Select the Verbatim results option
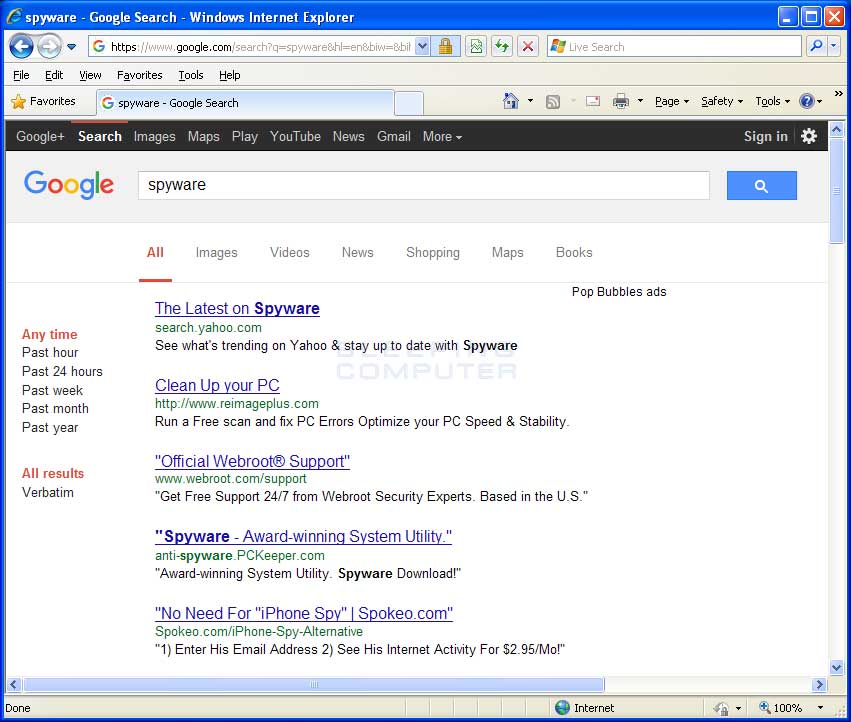 pos(48,492)
